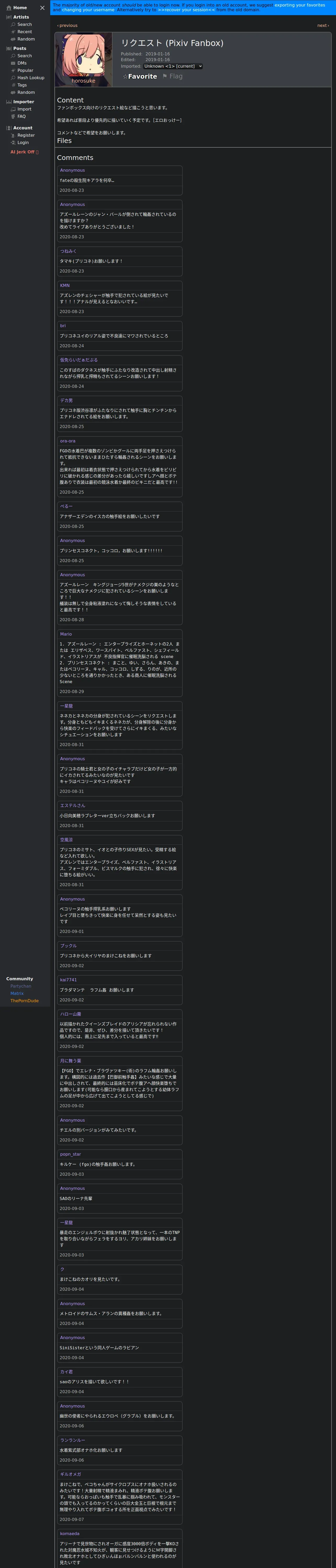This screenshot has height=1568, width=336.
Task: Click the Posts section header
Action: pos(20,49)
